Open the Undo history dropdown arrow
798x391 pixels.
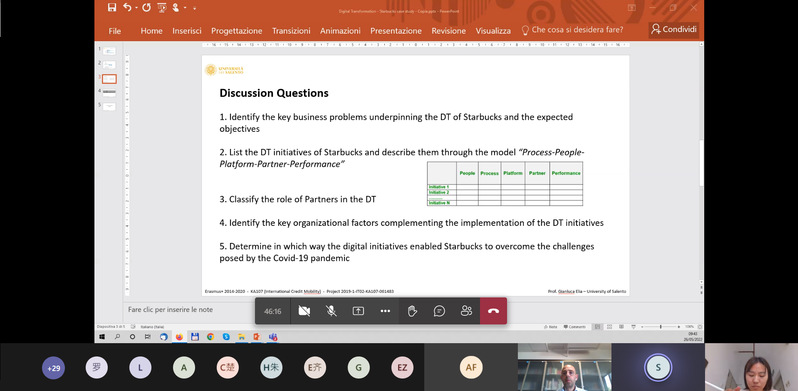[x=137, y=8]
